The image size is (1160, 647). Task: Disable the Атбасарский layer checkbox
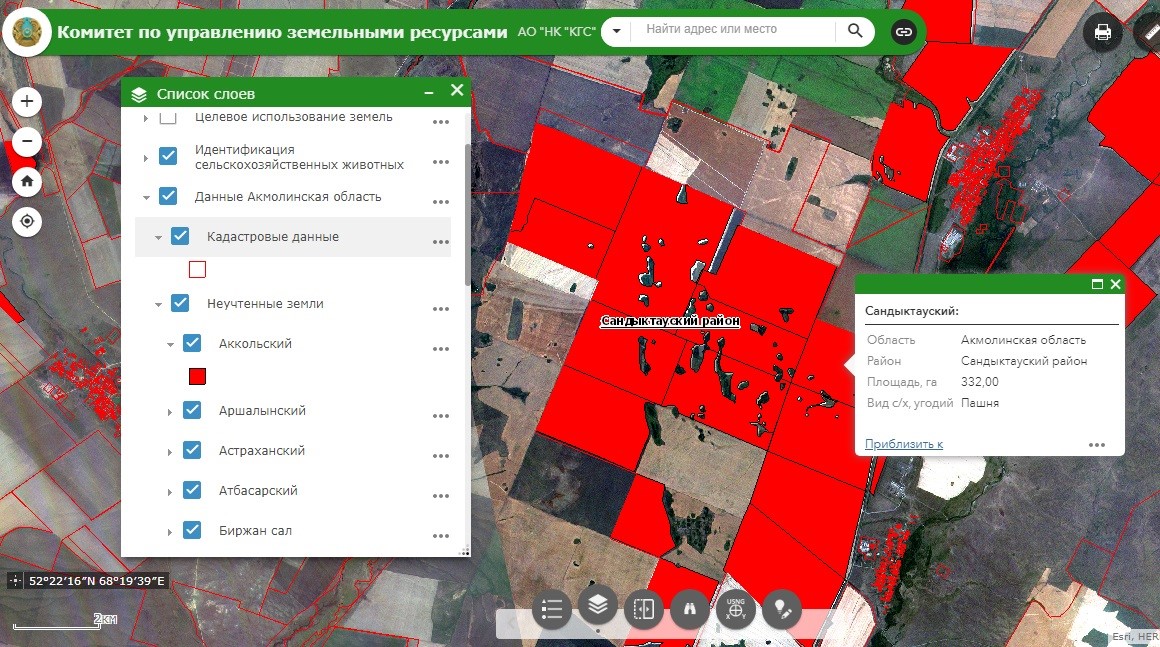point(192,490)
